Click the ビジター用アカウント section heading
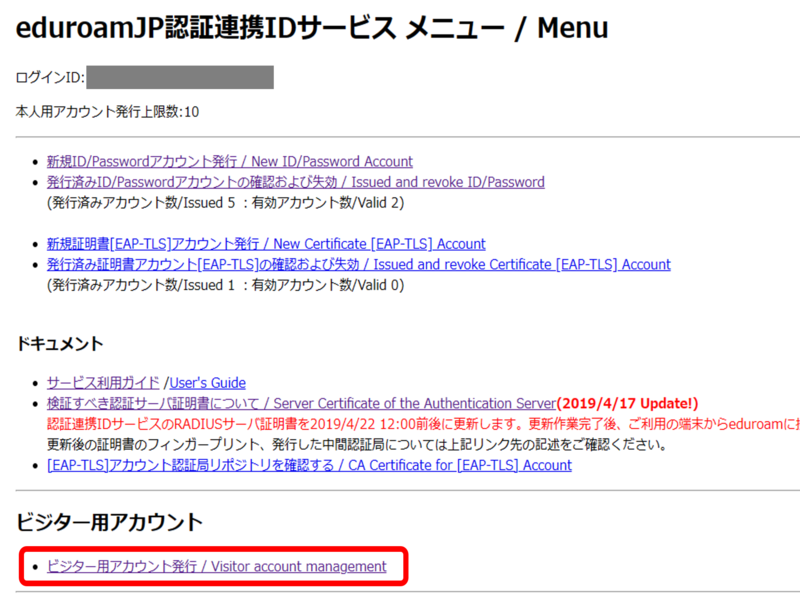The image size is (800, 600). [x=110, y=522]
